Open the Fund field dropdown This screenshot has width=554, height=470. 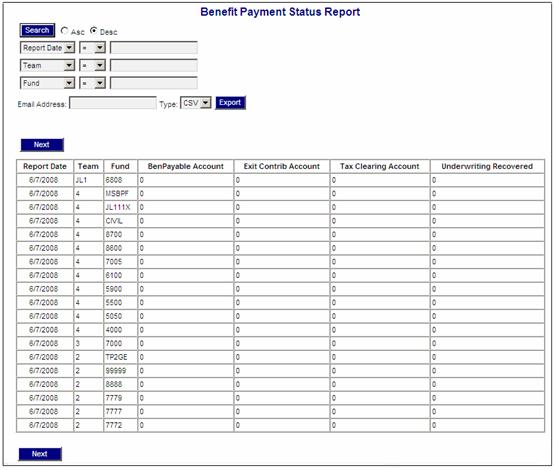(47, 83)
